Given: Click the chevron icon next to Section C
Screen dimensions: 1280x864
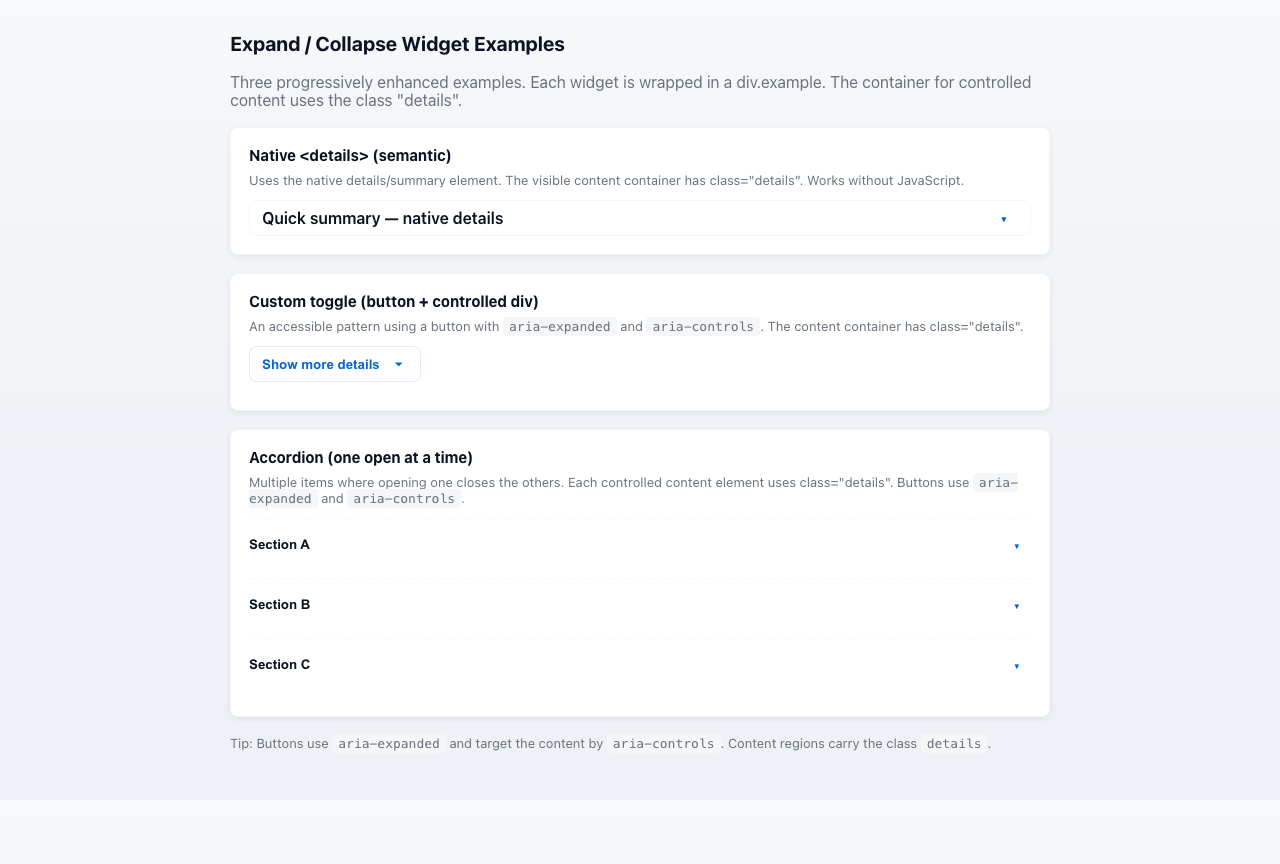Looking at the screenshot, I should [x=1017, y=666].
